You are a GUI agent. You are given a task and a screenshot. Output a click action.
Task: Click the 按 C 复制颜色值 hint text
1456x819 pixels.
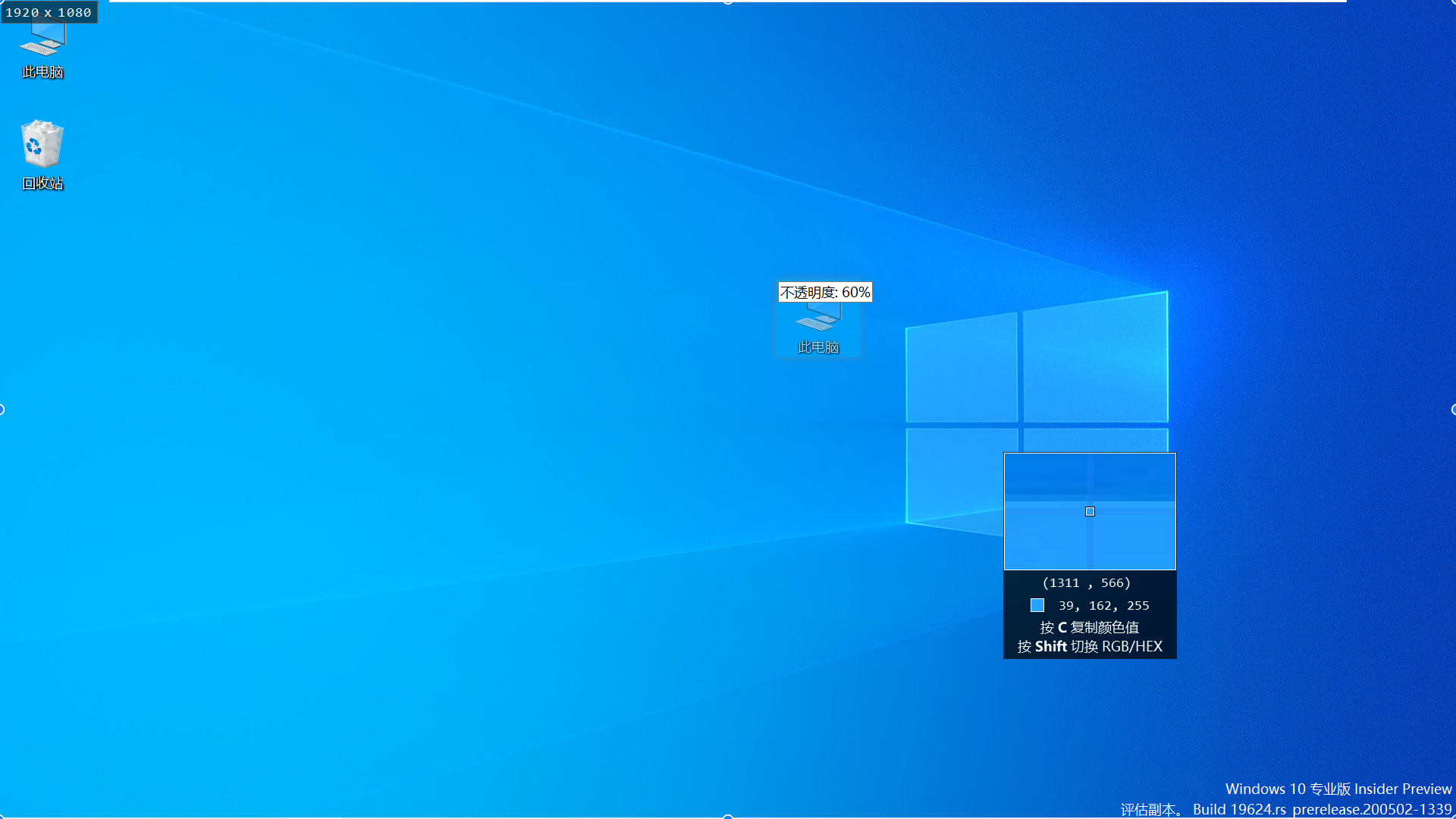[1090, 627]
